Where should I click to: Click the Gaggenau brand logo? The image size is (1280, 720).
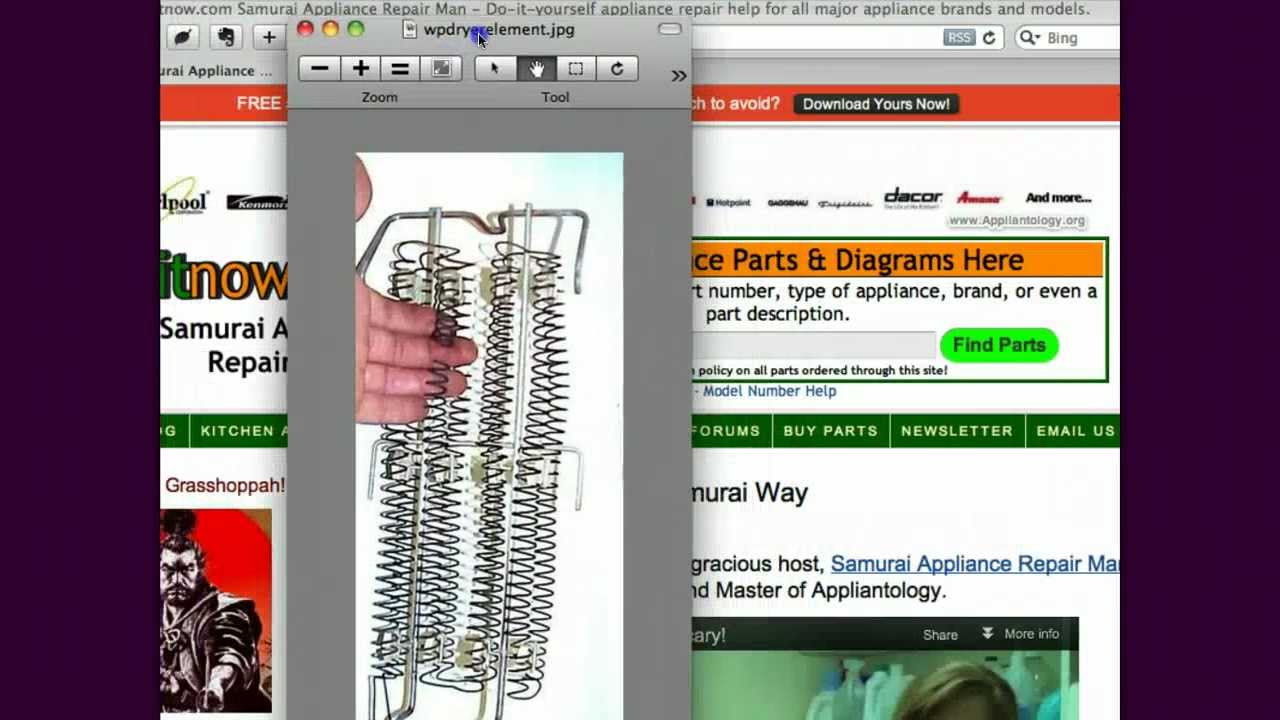(787, 203)
